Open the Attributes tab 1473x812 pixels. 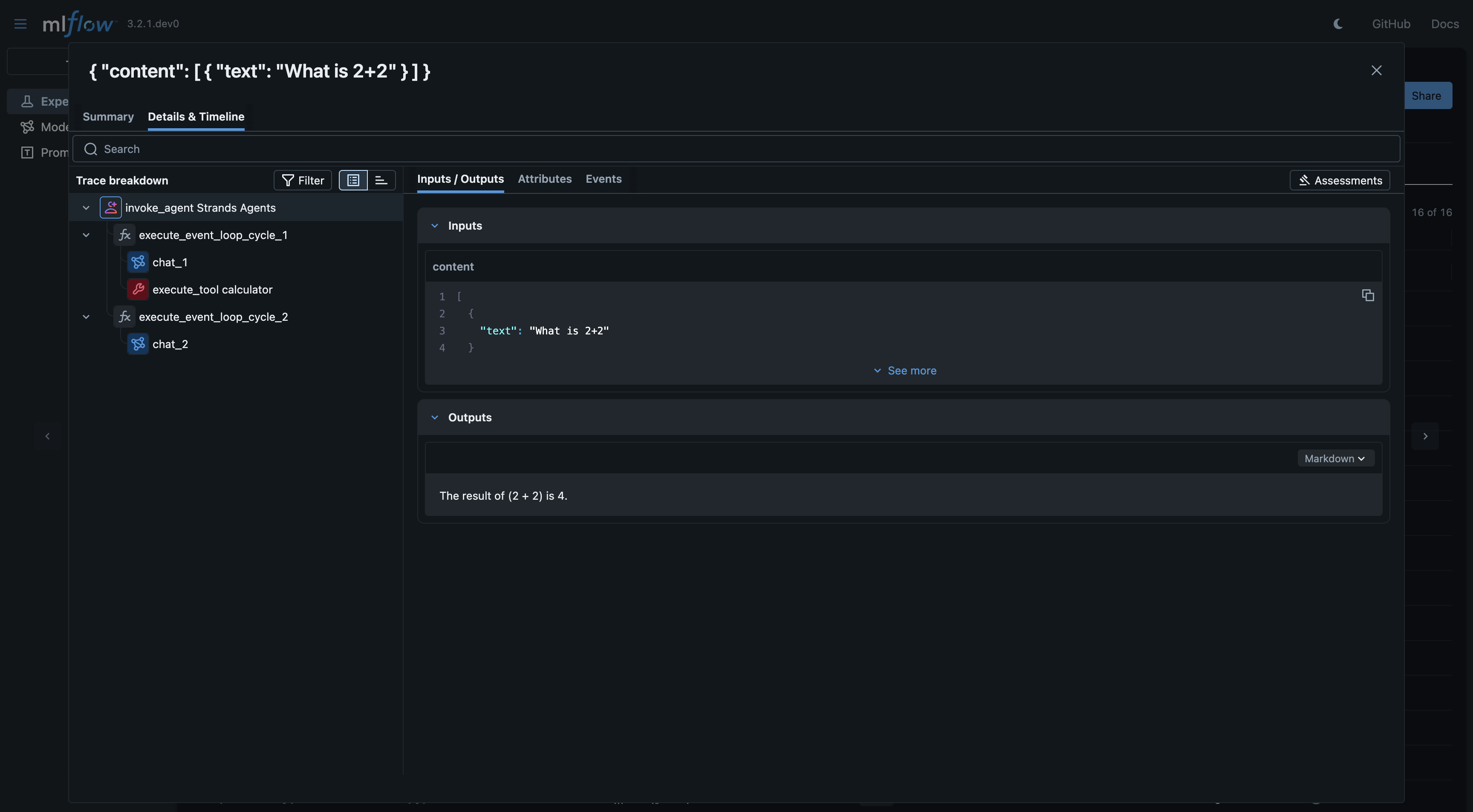(x=544, y=179)
